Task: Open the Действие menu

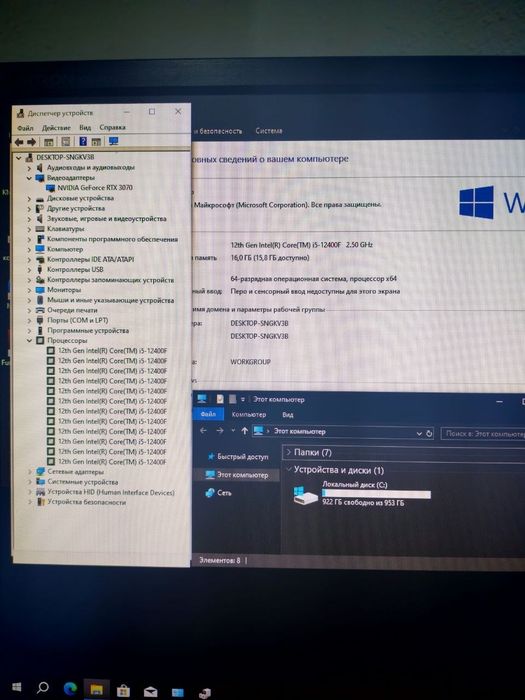Action: pos(56,128)
